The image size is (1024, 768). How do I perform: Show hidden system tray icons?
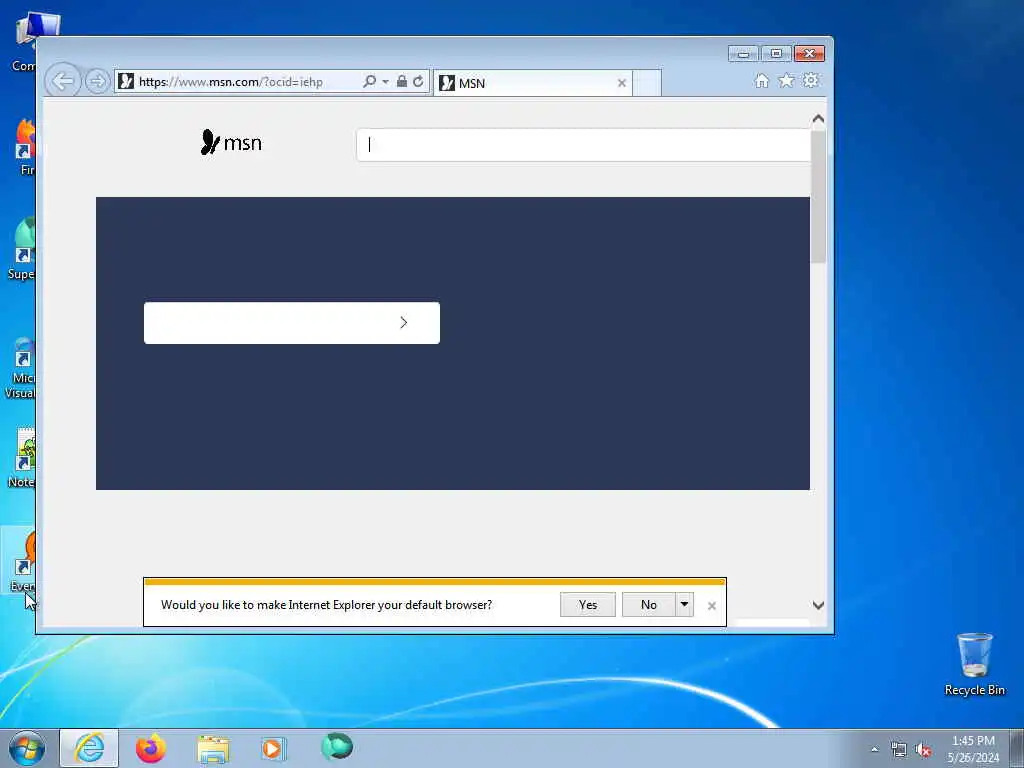coord(874,749)
